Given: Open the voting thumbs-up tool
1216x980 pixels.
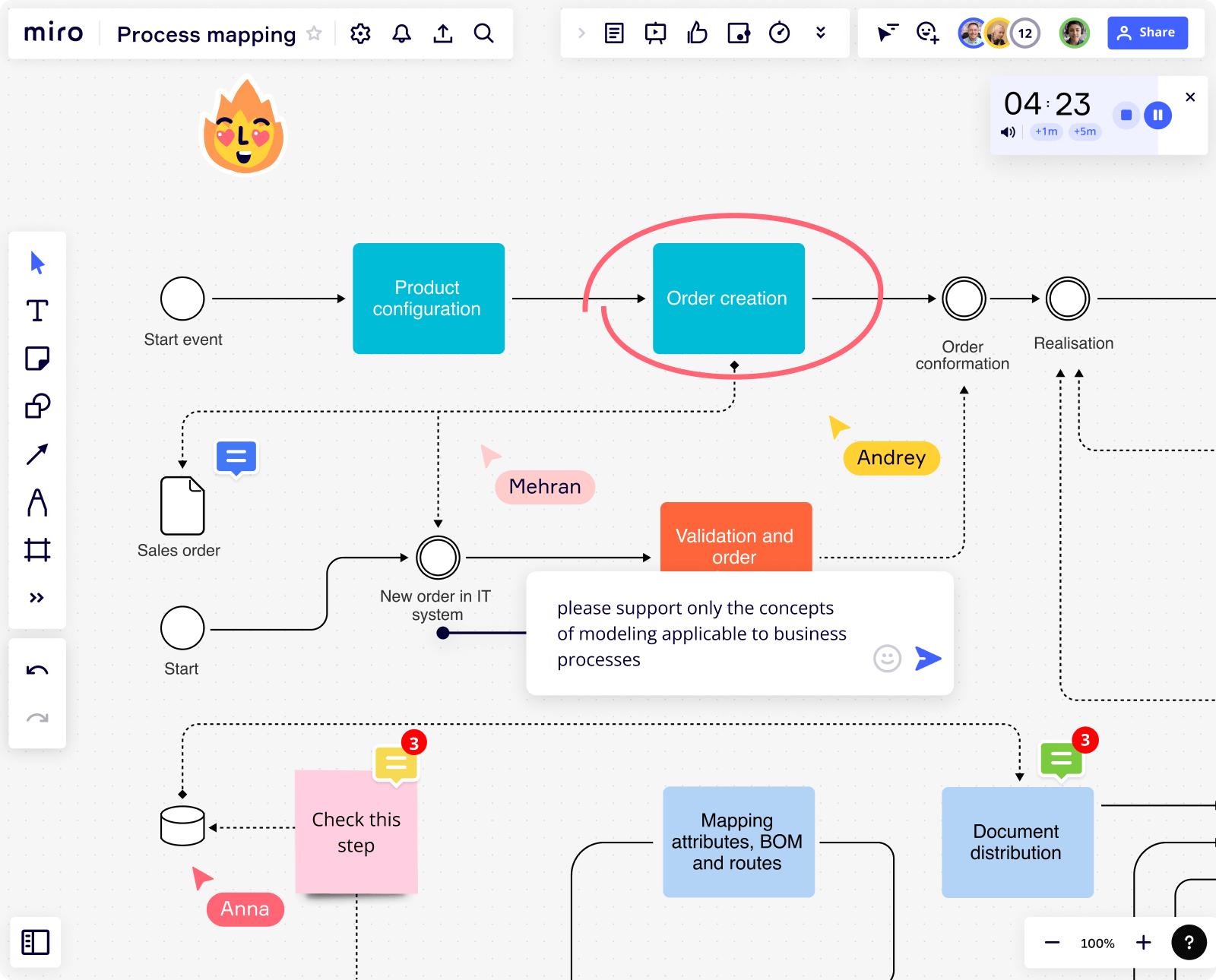Looking at the screenshot, I should (x=697, y=33).
